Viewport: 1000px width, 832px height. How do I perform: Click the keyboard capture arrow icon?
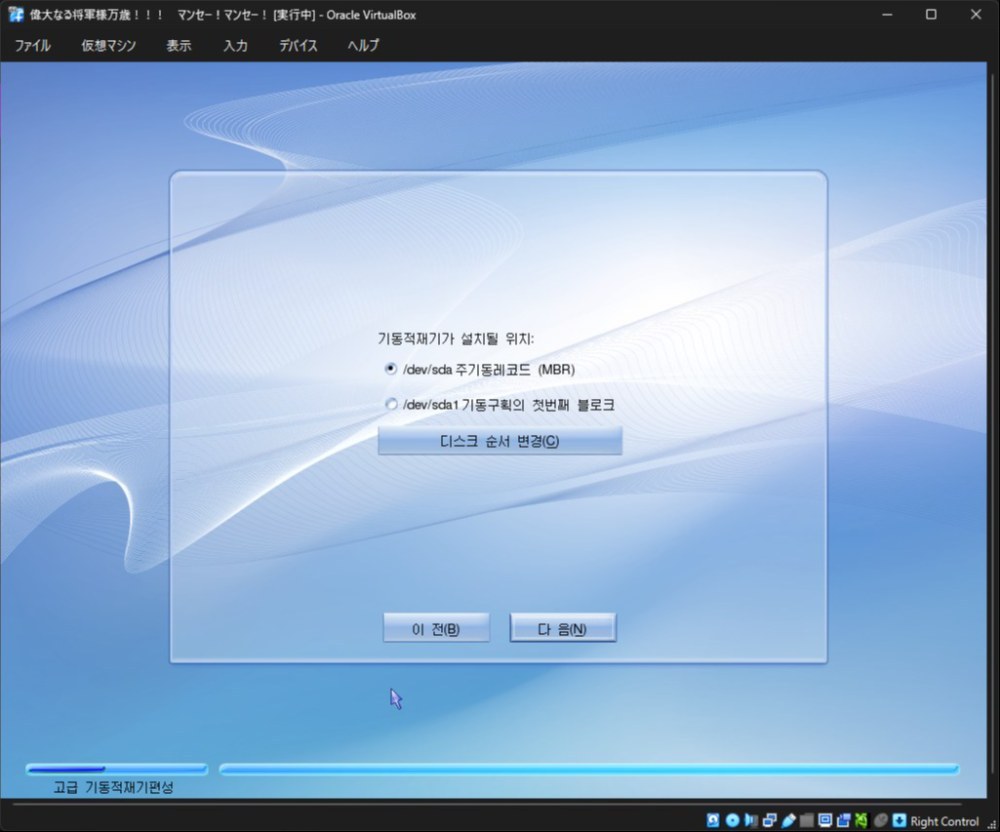(x=899, y=820)
